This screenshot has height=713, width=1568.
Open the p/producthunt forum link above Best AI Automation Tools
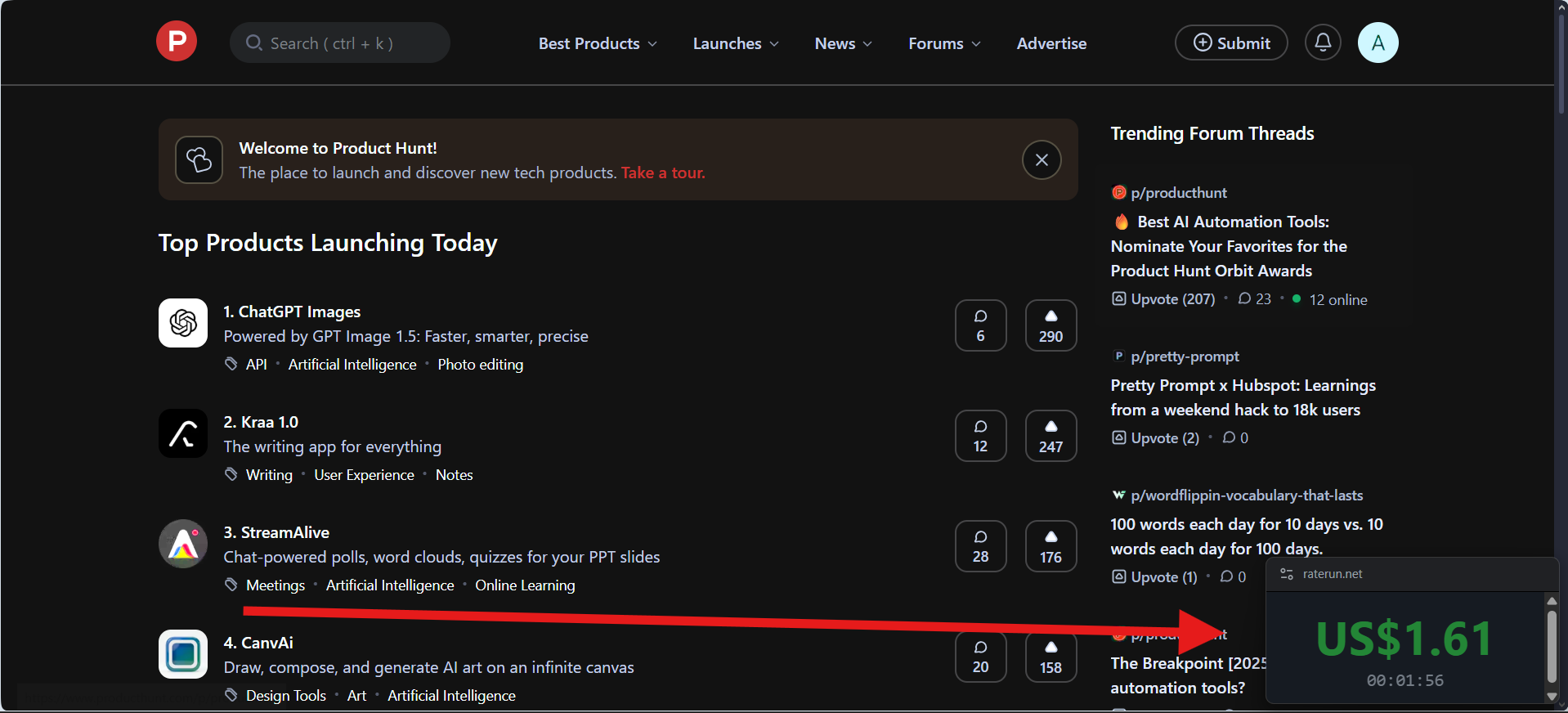coord(1179,193)
